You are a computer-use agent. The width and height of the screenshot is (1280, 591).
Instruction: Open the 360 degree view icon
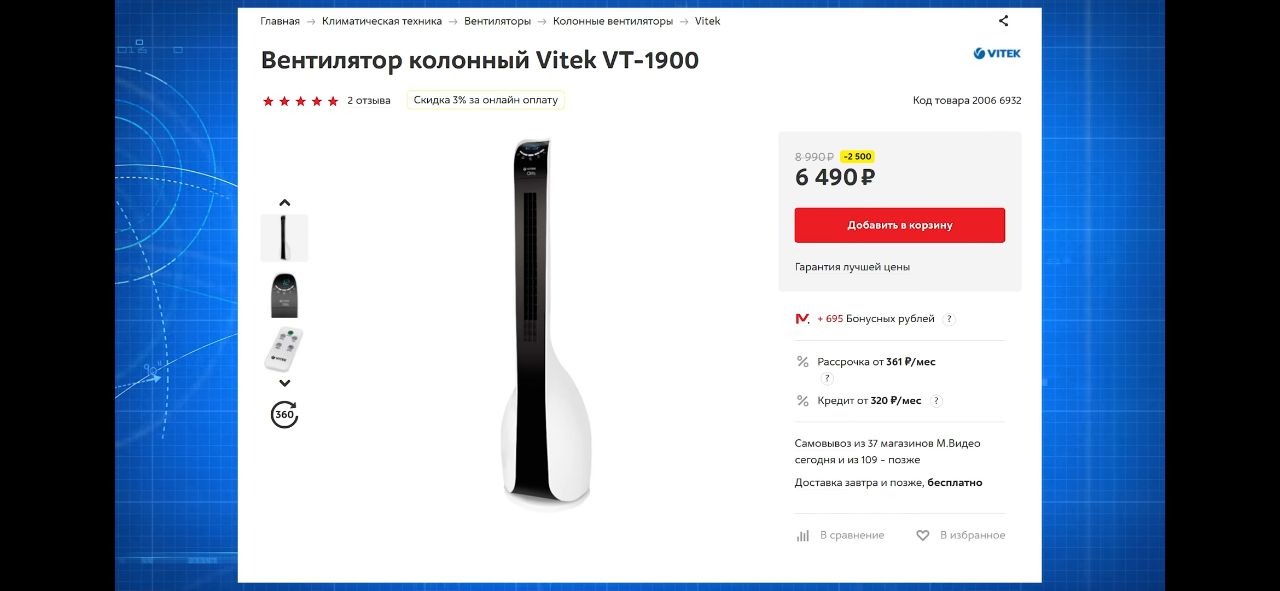tap(285, 414)
